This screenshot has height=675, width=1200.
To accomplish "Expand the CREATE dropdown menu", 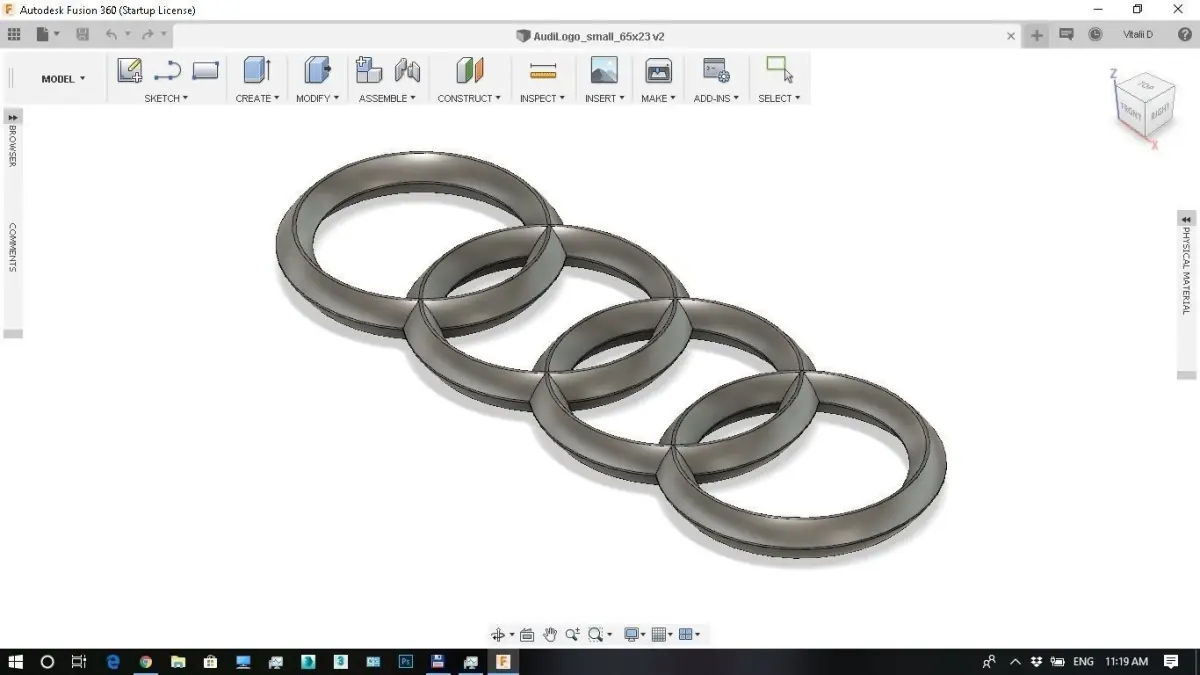I will tap(257, 98).
